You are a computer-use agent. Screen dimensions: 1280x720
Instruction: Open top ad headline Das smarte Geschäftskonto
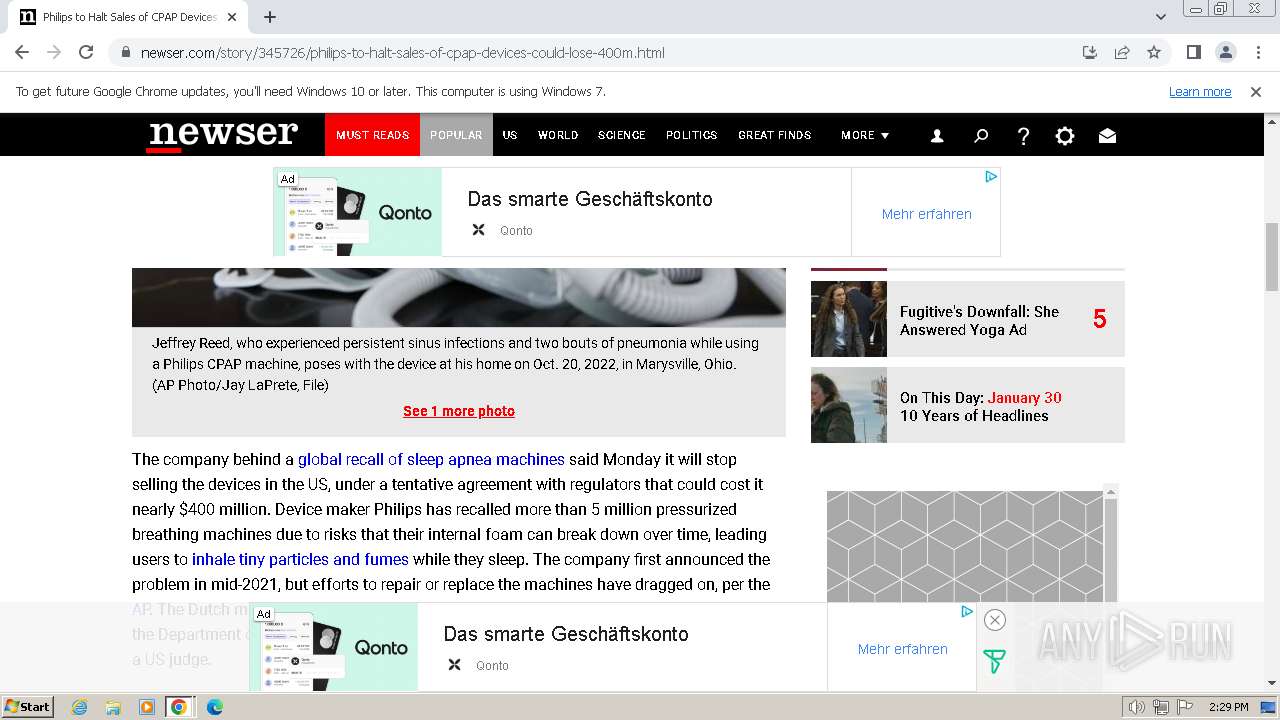pos(590,199)
